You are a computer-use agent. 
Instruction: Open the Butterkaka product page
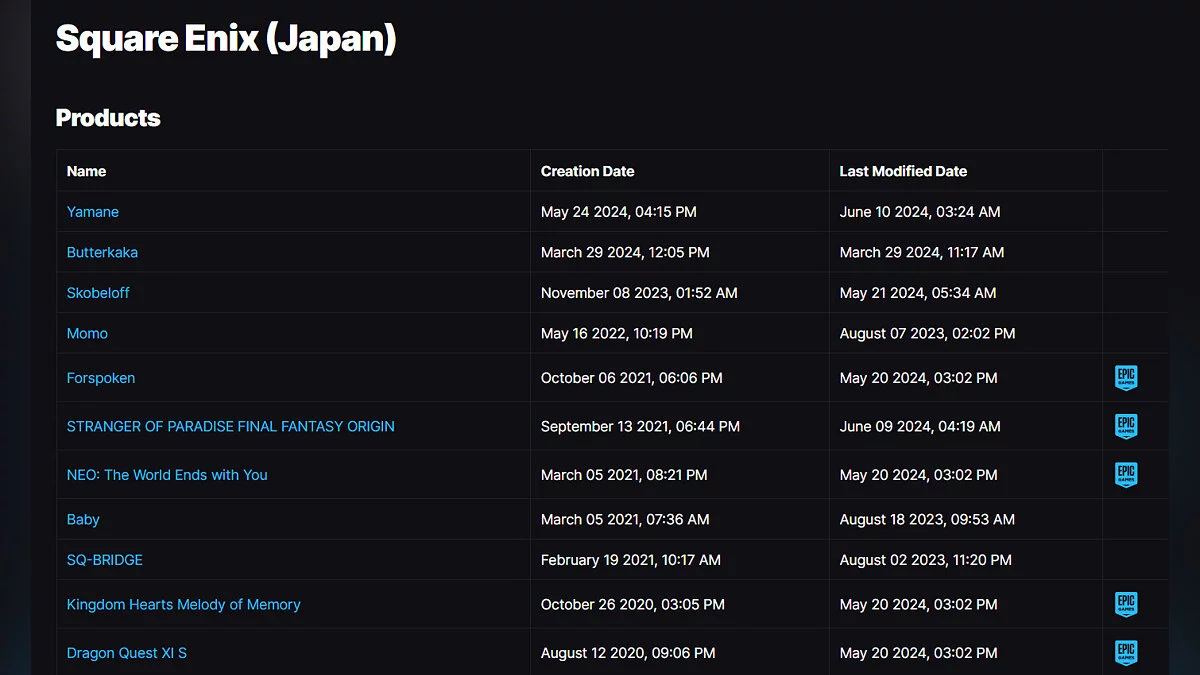coord(102,252)
